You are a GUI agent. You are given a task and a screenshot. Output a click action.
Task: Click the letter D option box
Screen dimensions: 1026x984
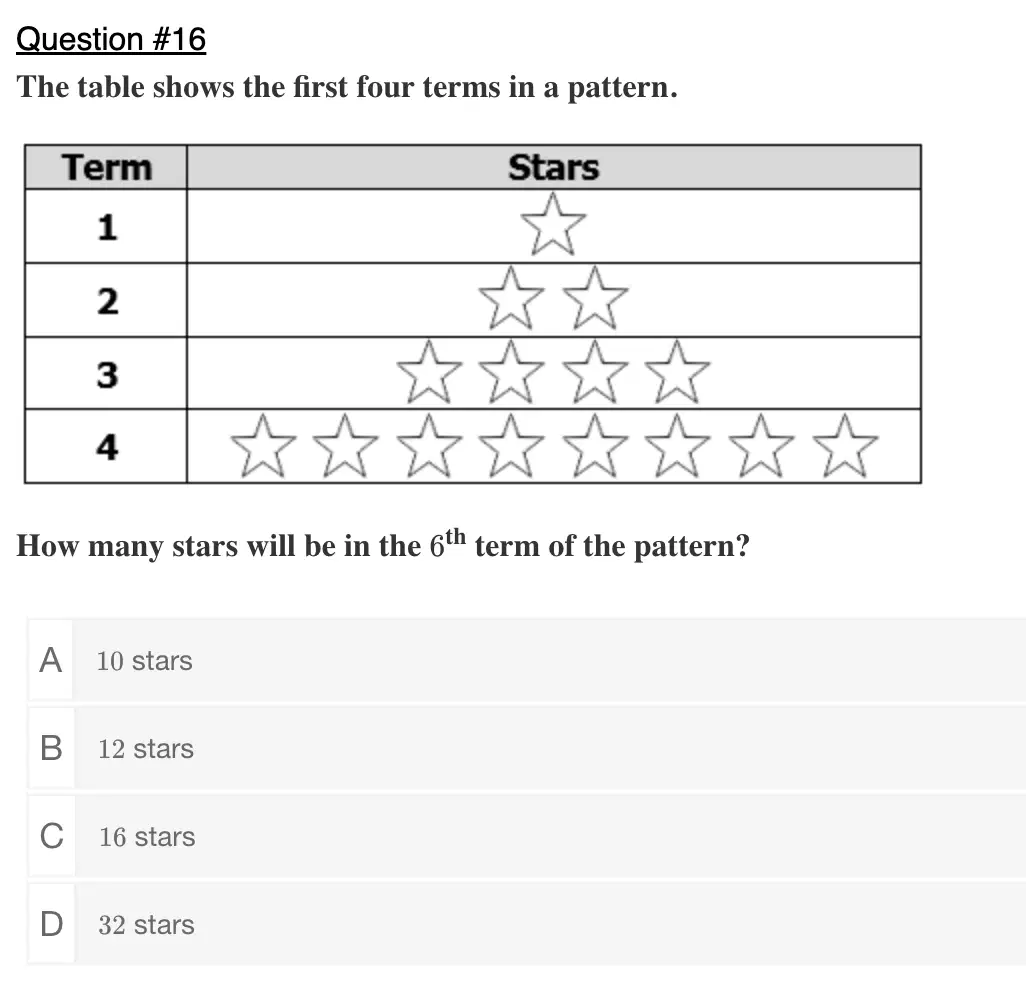coord(51,924)
